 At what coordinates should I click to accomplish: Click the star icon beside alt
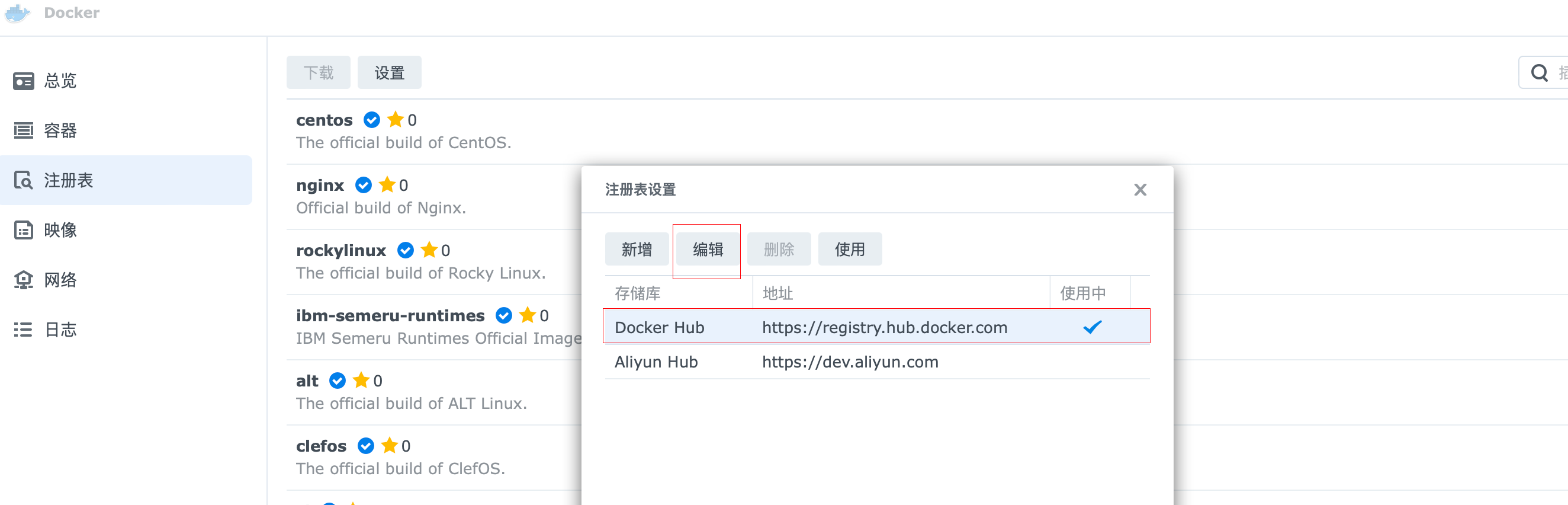click(x=361, y=380)
